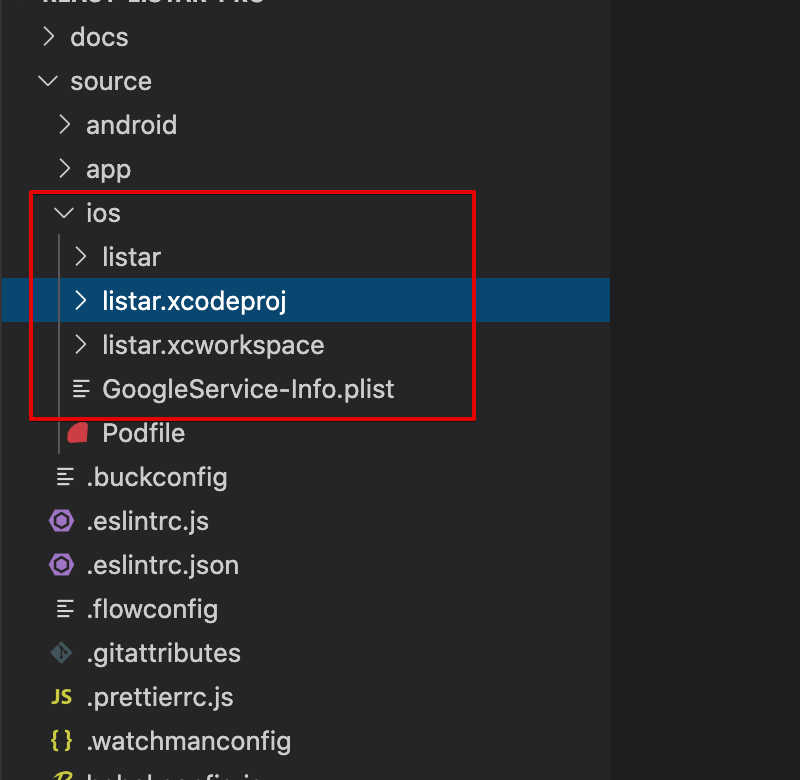Click the text-lines icon beside .buckconfig
Screen dimensions: 800x780
65,477
